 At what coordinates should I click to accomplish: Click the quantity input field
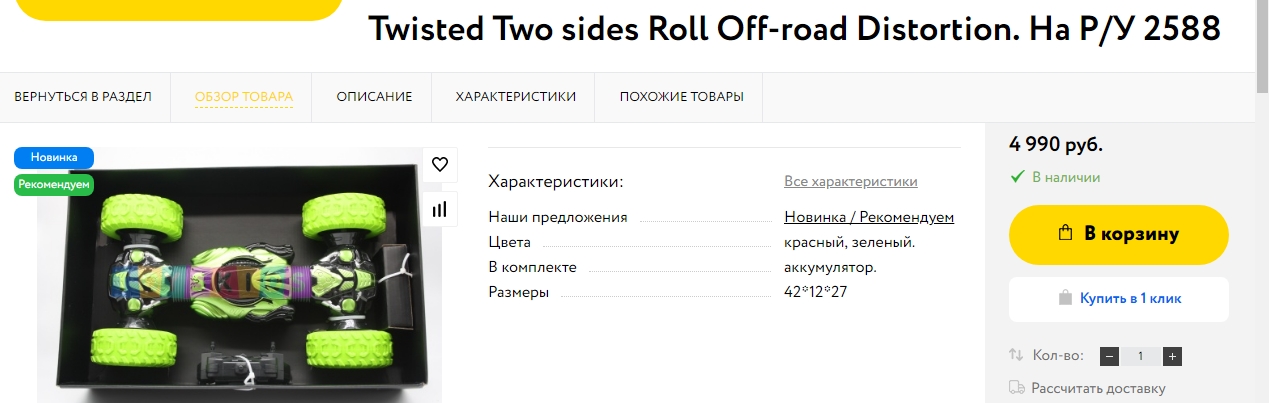tap(1141, 356)
